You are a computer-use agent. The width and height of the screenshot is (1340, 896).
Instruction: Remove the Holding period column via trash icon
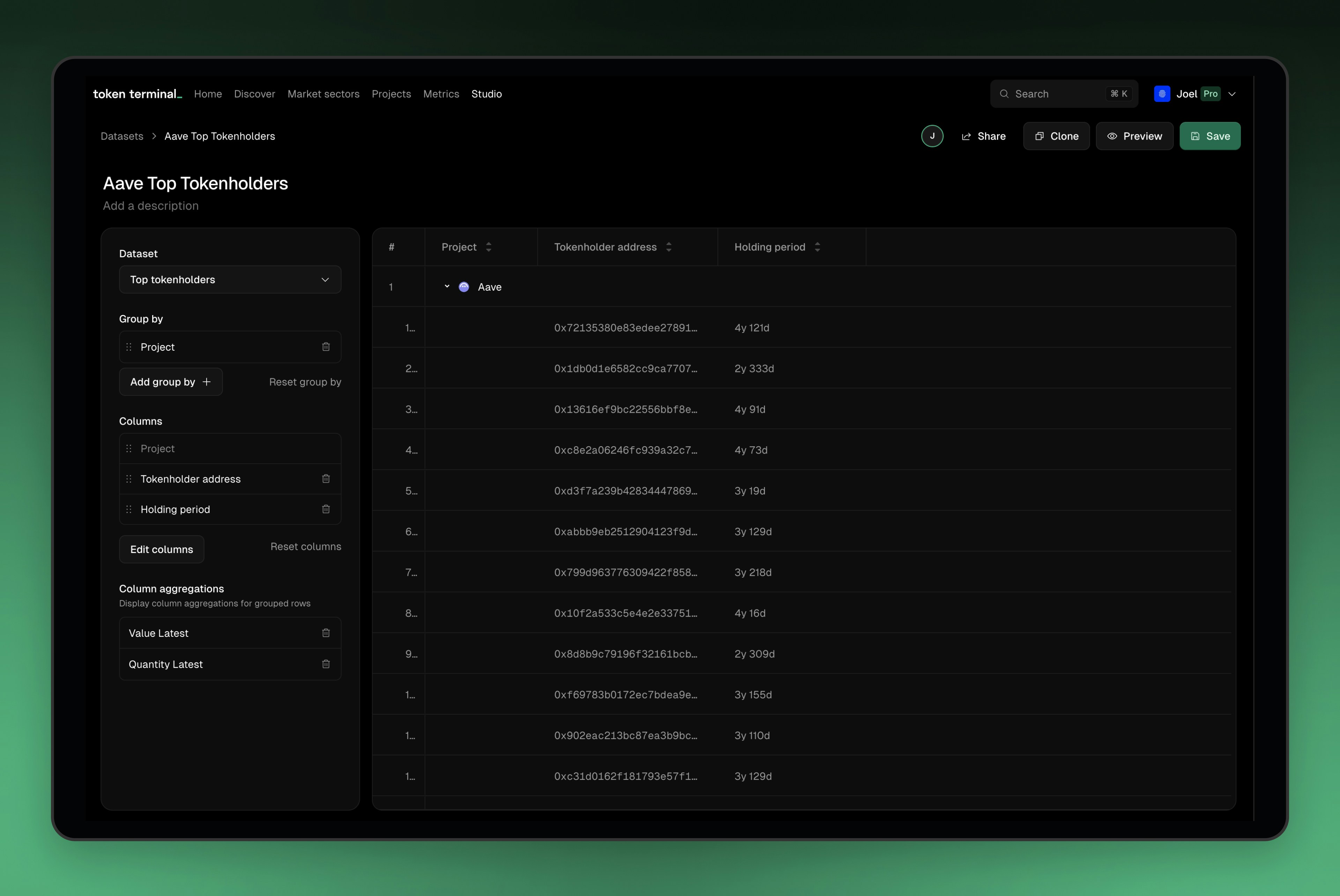(326, 509)
